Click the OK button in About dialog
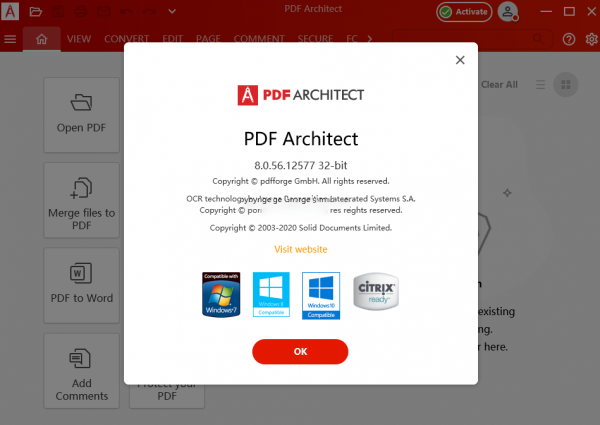 coord(300,352)
